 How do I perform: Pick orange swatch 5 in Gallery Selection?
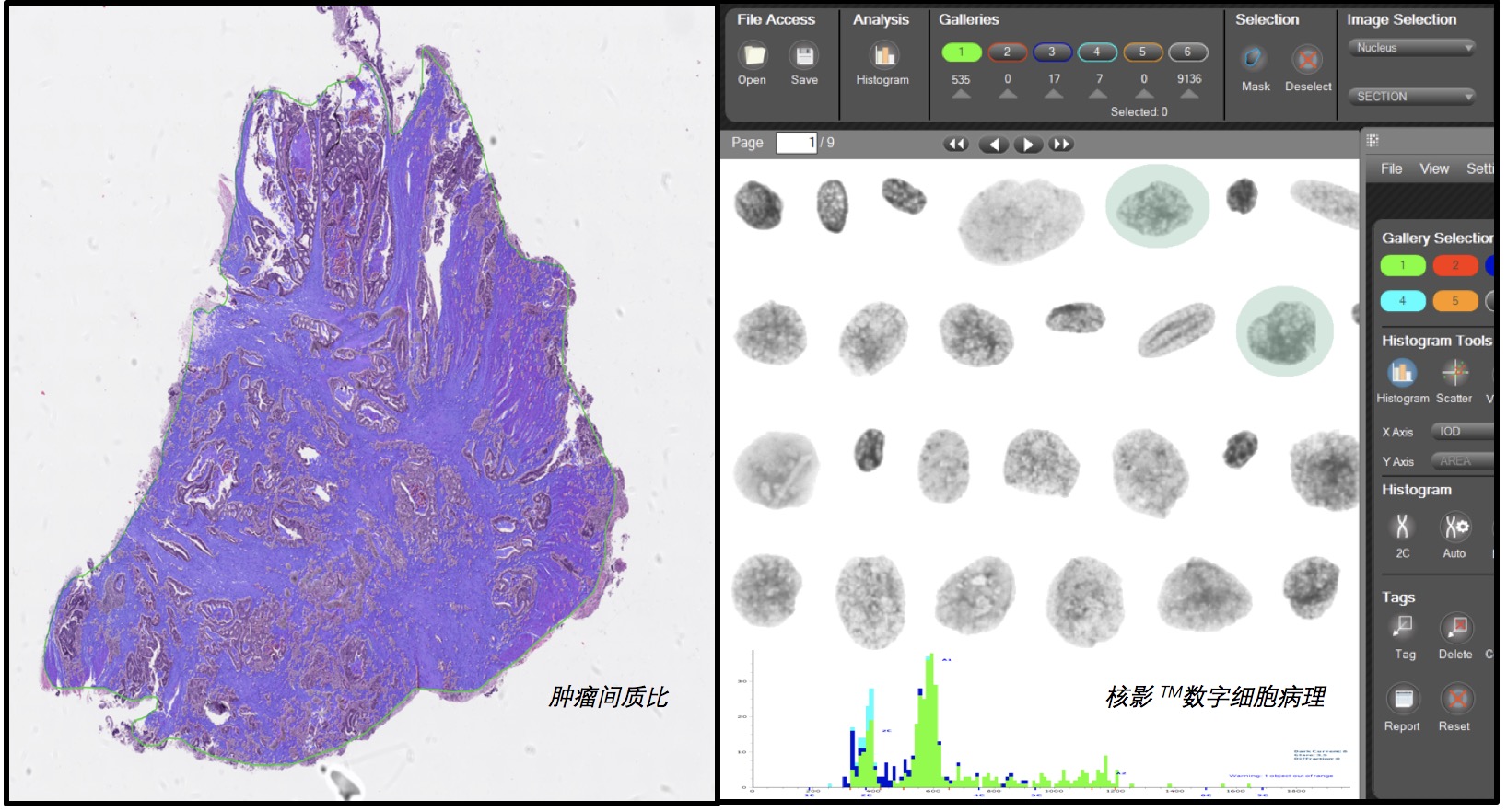pos(1455,301)
